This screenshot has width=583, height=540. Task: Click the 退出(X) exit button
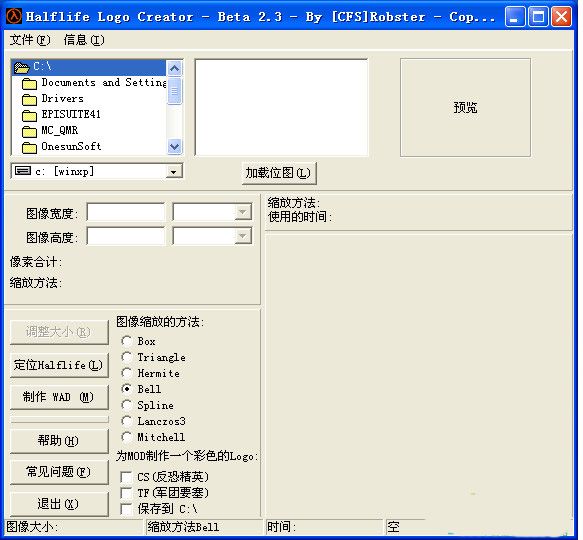(59, 504)
